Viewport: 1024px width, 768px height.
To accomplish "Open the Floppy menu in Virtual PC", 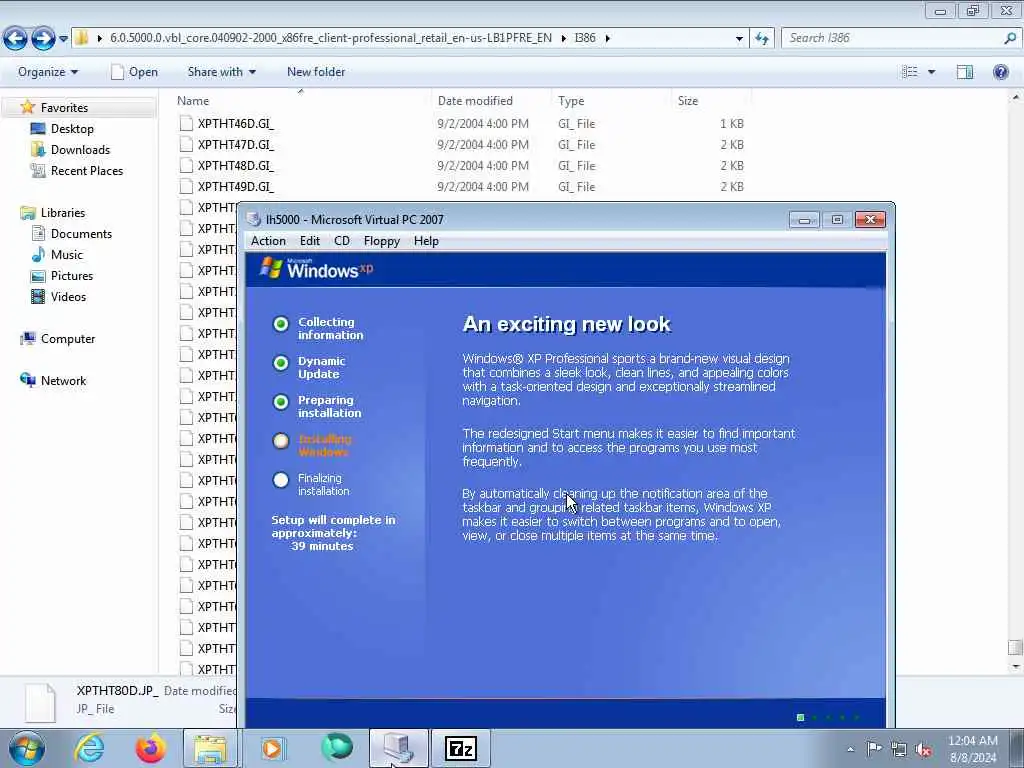I will [381, 241].
